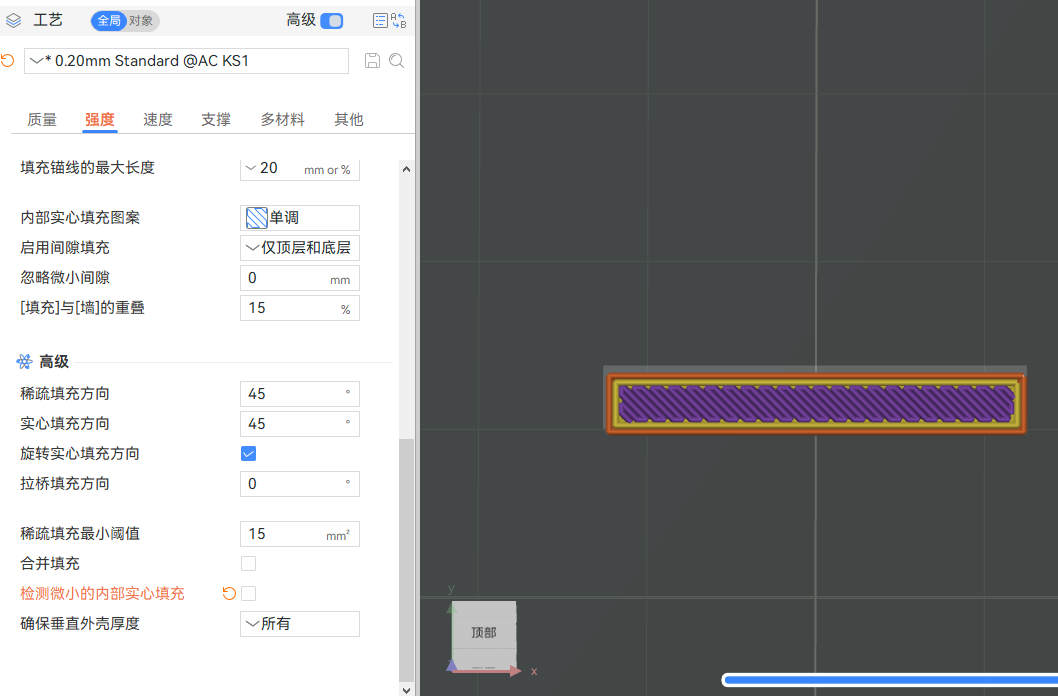Click the 填充锚线的最大长度 label
This screenshot has width=1058, height=696.
pos(88,168)
